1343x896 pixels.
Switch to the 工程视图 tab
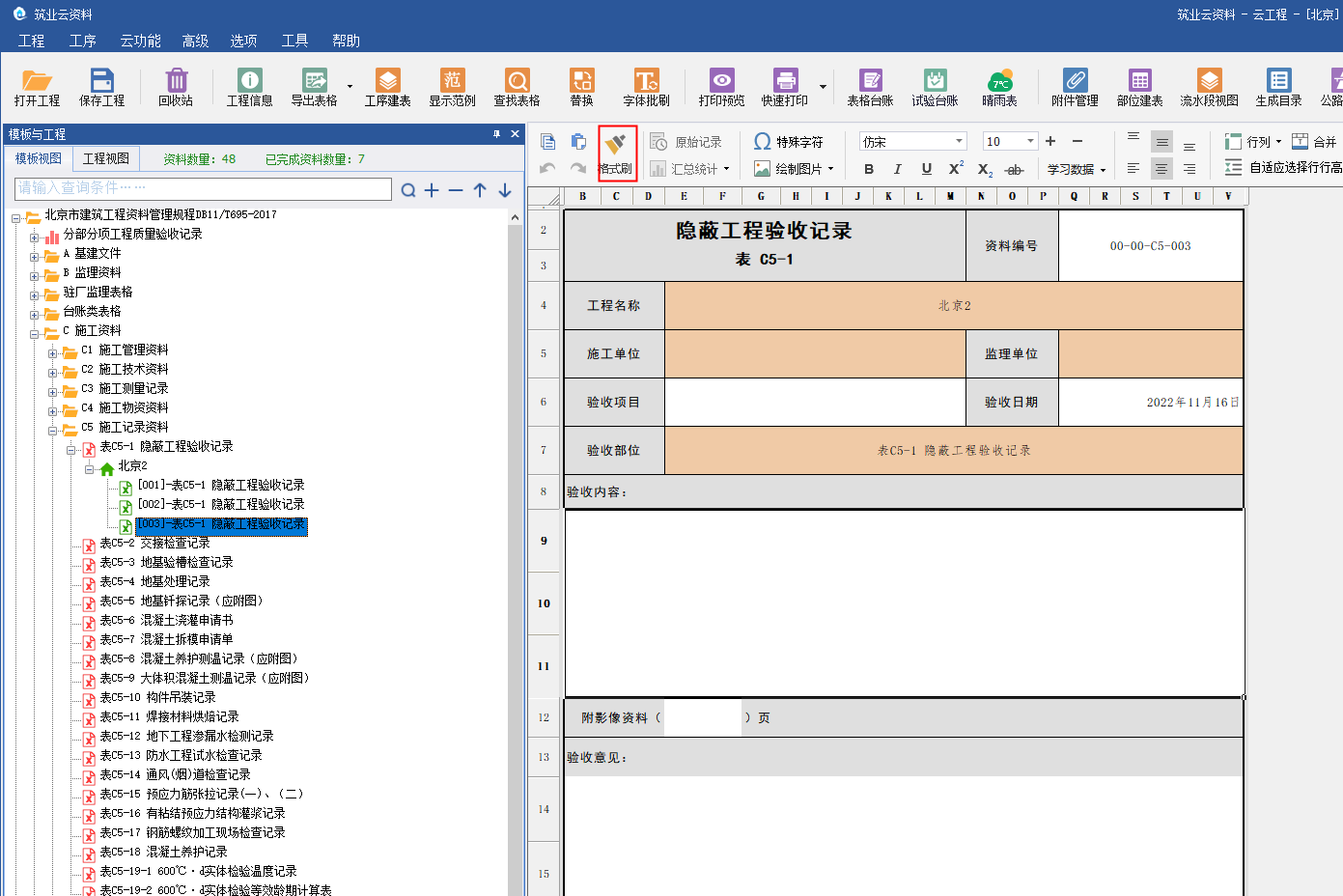pyautogui.click(x=106, y=158)
